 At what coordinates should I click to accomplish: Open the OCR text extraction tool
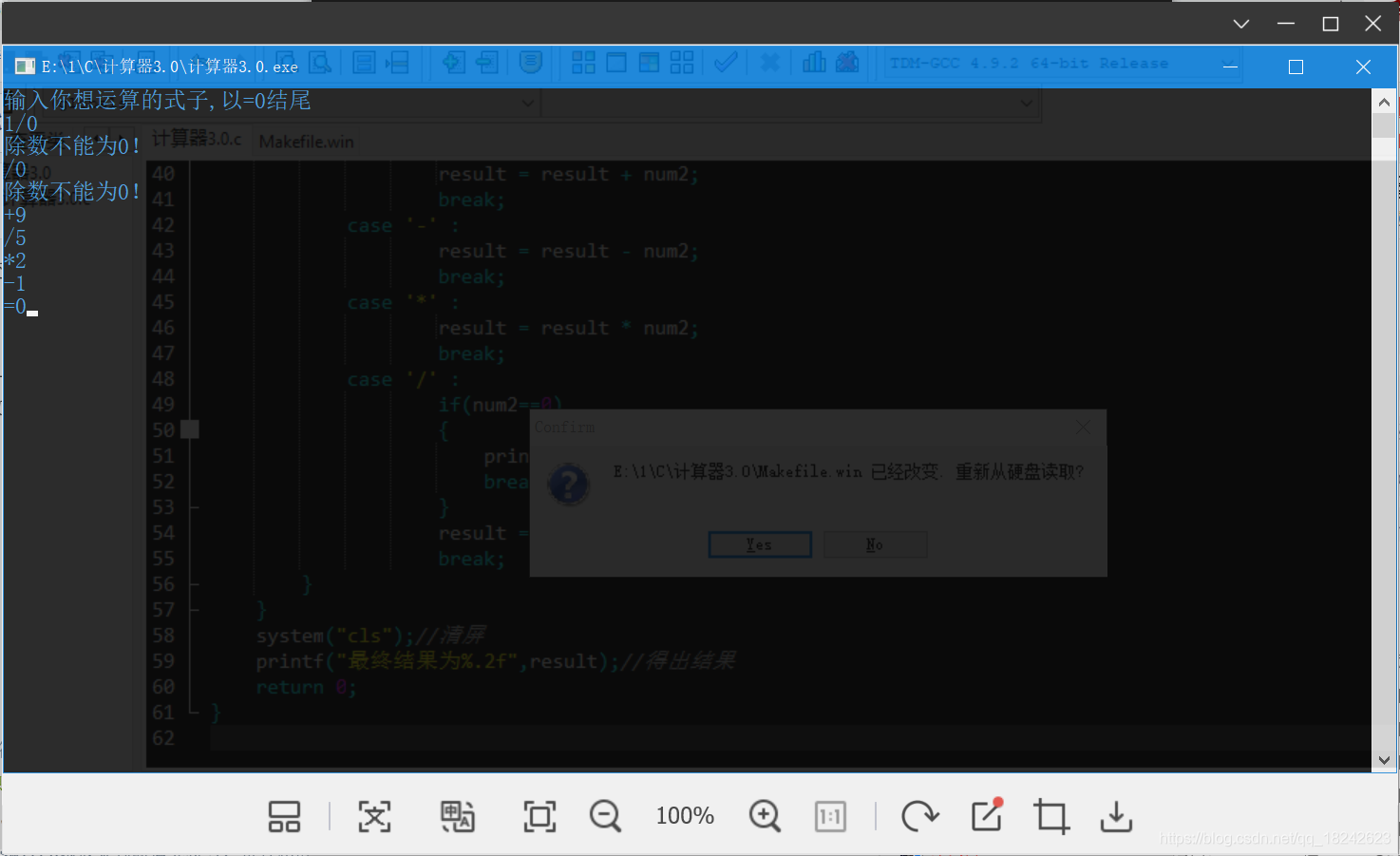374,815
